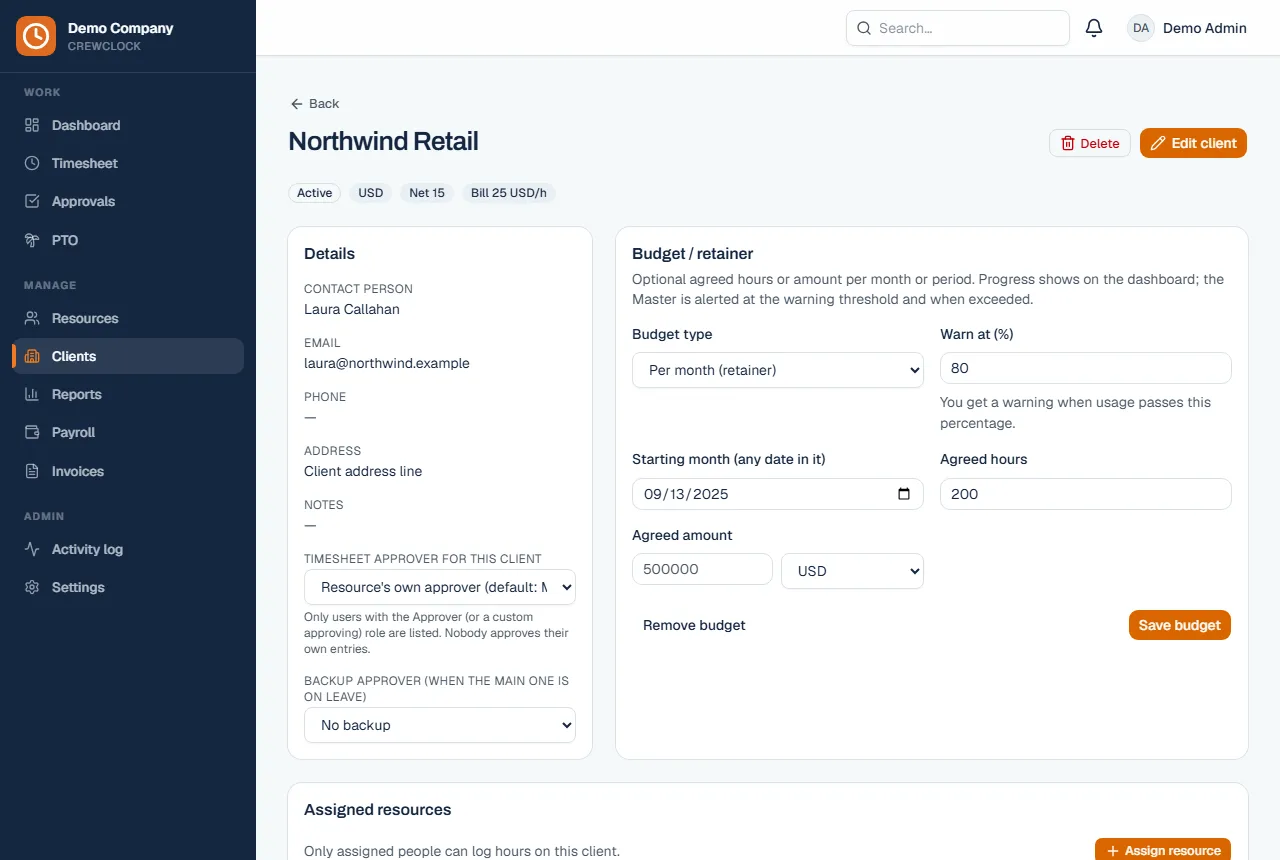Click the Approvals checkmark icon

click(x=32, y=201)
